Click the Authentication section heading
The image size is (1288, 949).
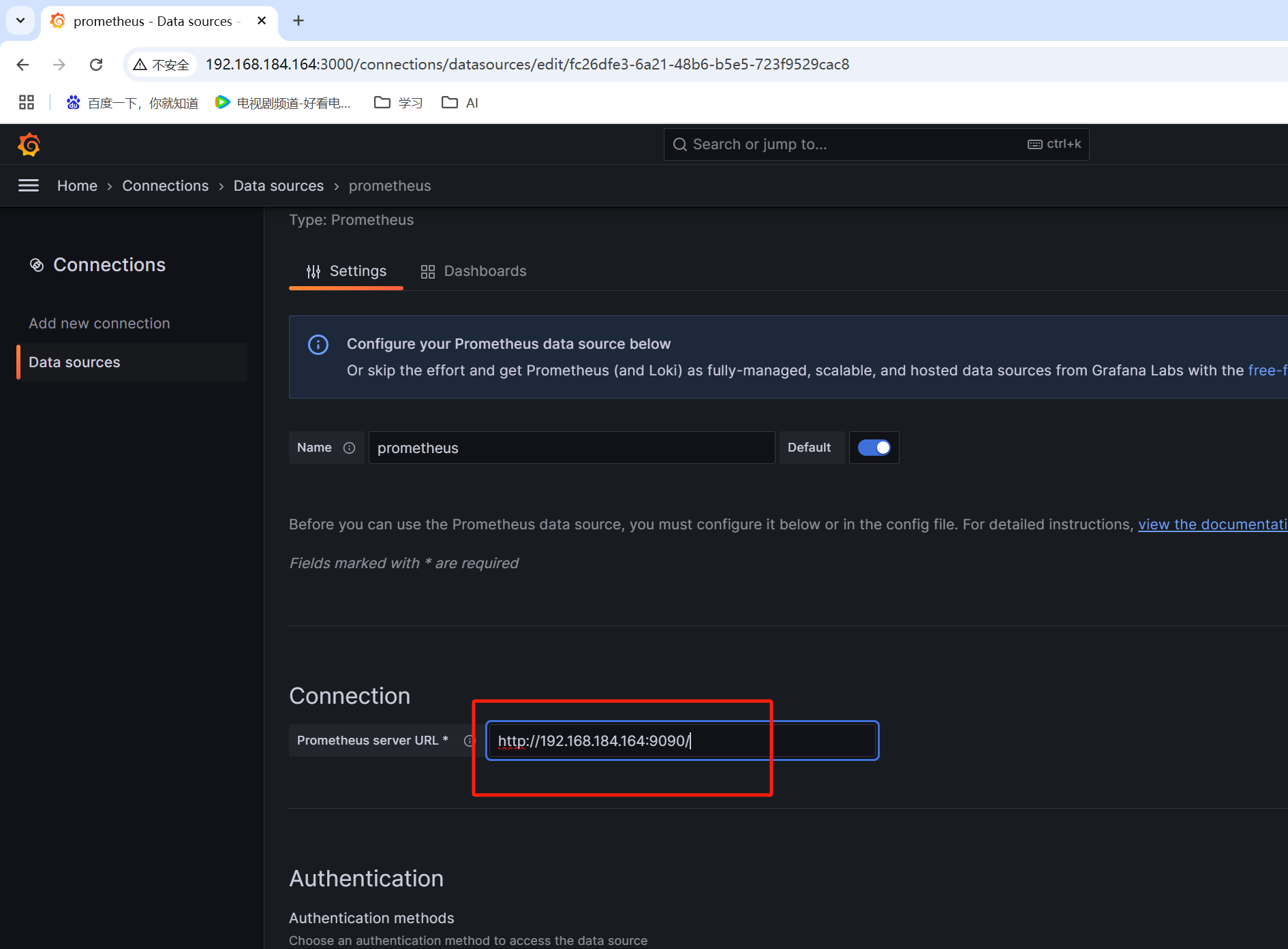[x=366, y=879]
